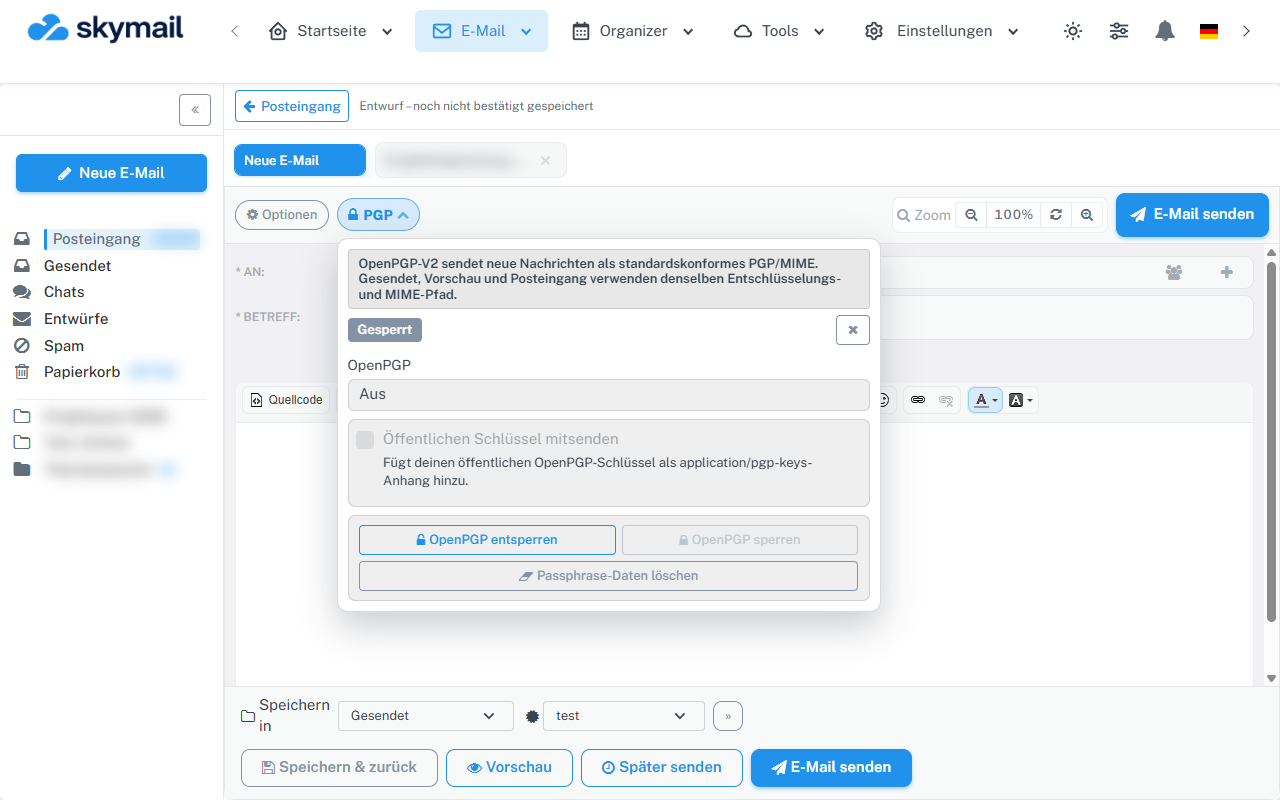The width and height of the screenshot is (1280, 800).
Task: Open the Entwürfe folder
Action: pyautogui.click(x=76, y=319)
